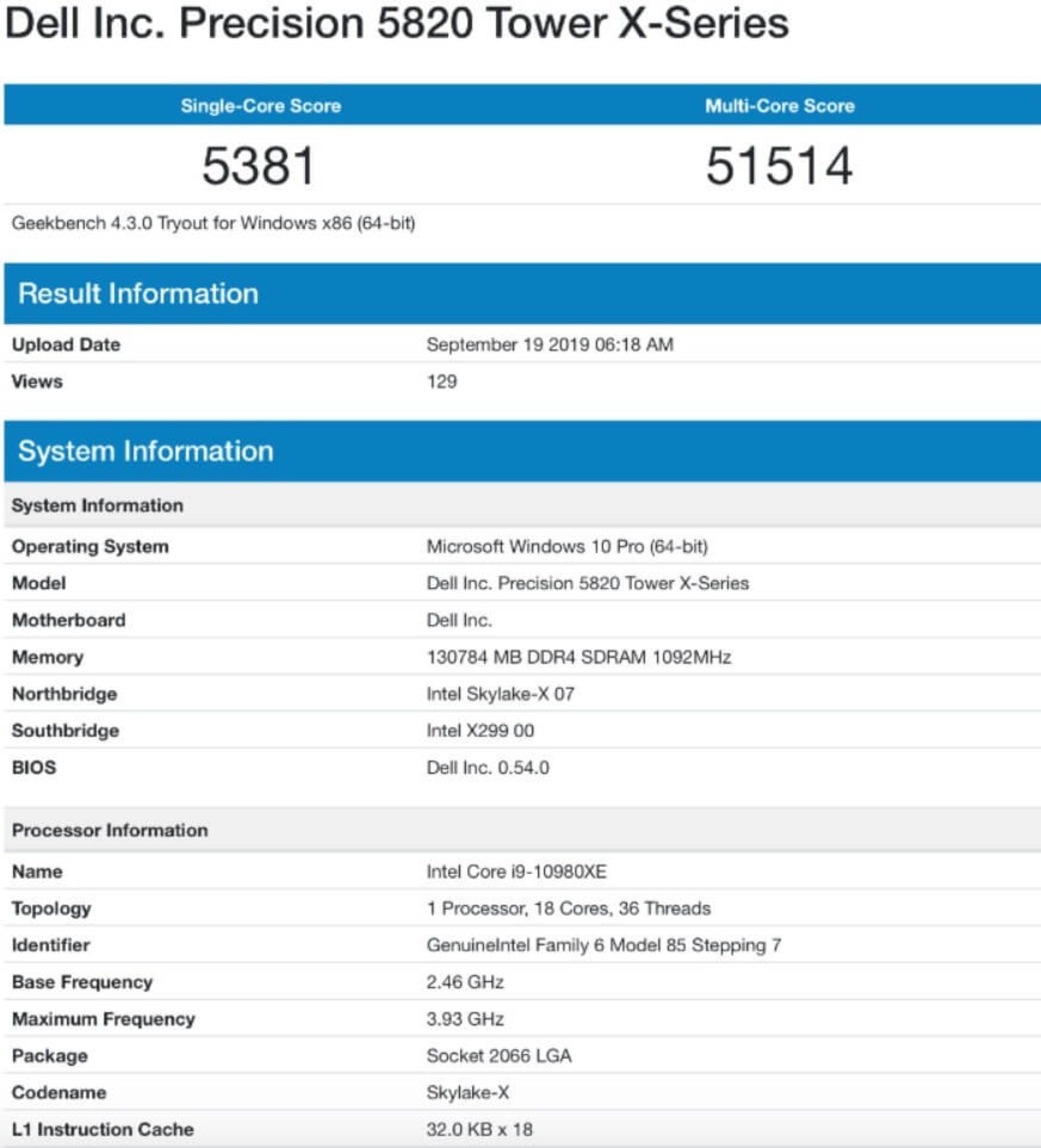Click the gray System Information subheader row
This screenshot has height=1148, width=1041.
coord(522,505)
